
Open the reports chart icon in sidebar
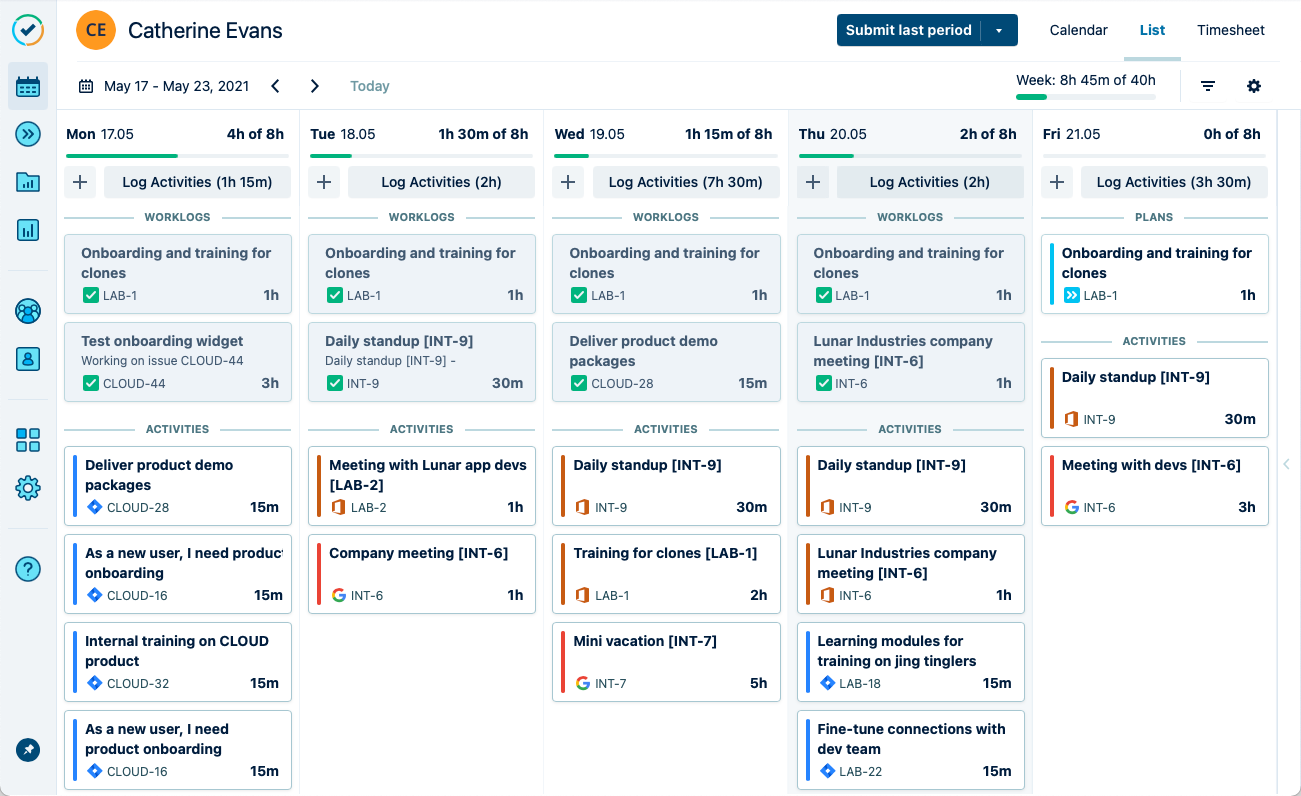coord(28,230)
